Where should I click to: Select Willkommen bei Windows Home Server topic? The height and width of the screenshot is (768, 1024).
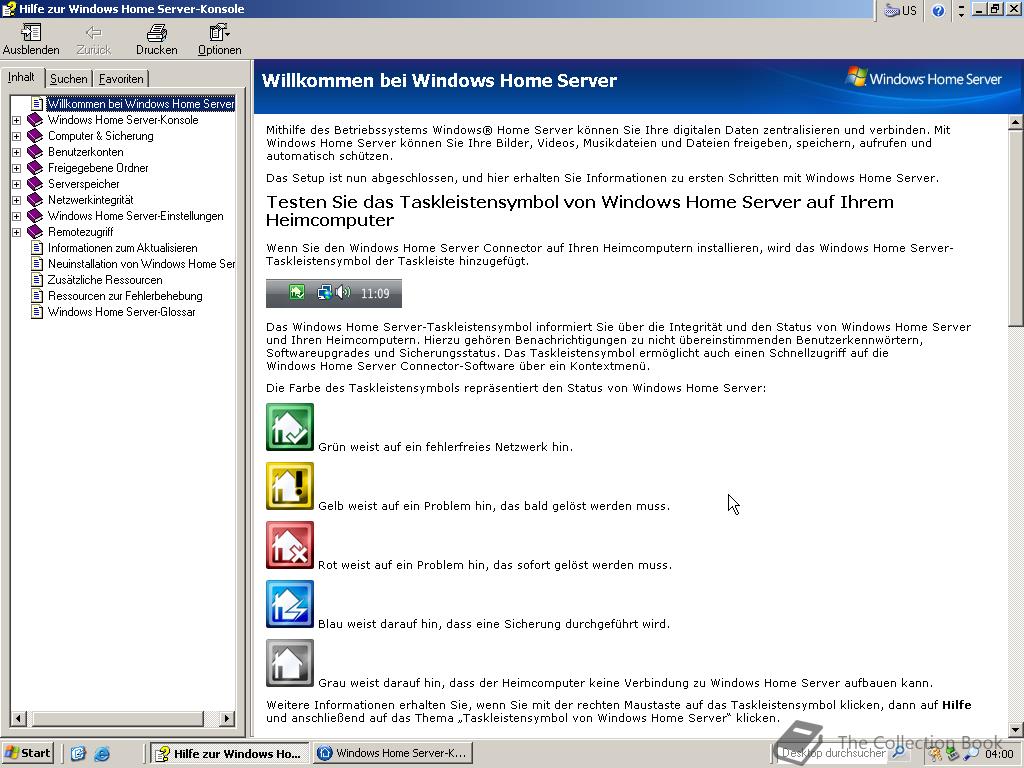(x=140, y=104)
